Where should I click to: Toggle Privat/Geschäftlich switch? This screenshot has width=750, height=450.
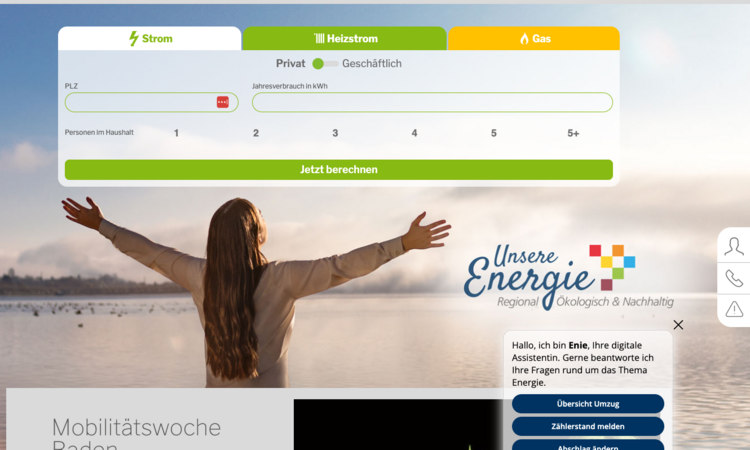click(325, 64)
